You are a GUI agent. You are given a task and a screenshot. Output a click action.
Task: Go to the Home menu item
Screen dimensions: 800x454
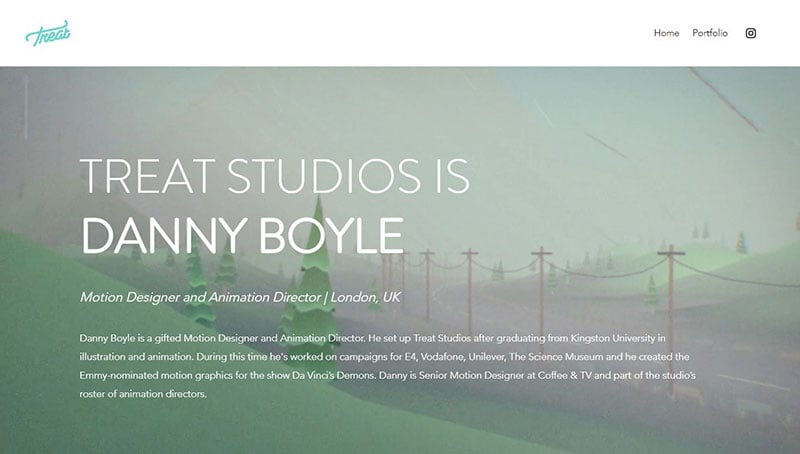(x=666, y=33)
